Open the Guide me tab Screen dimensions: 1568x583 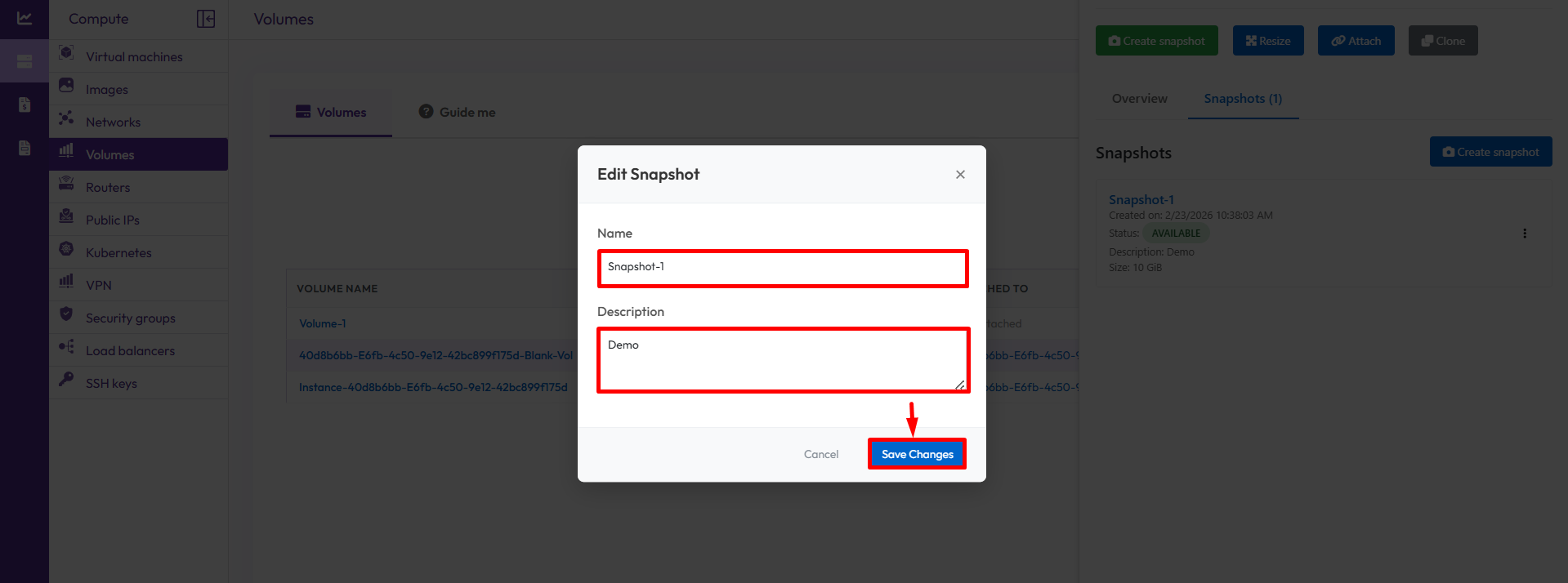458,113
